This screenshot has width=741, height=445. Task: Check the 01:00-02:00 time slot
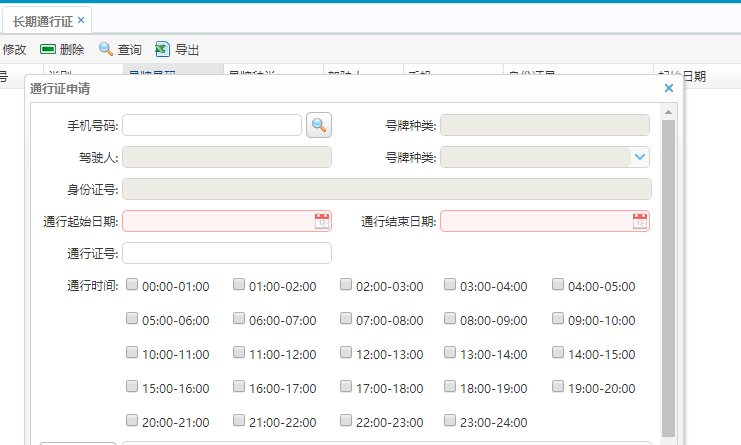coord(239,284)
